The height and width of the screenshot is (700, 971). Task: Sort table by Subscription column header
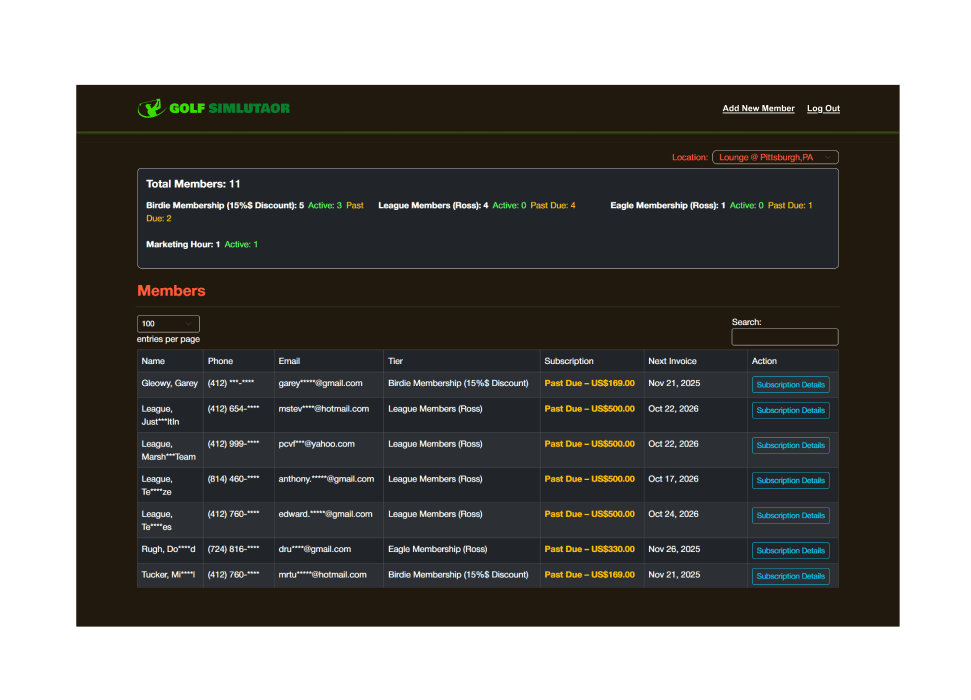(568, 361)
